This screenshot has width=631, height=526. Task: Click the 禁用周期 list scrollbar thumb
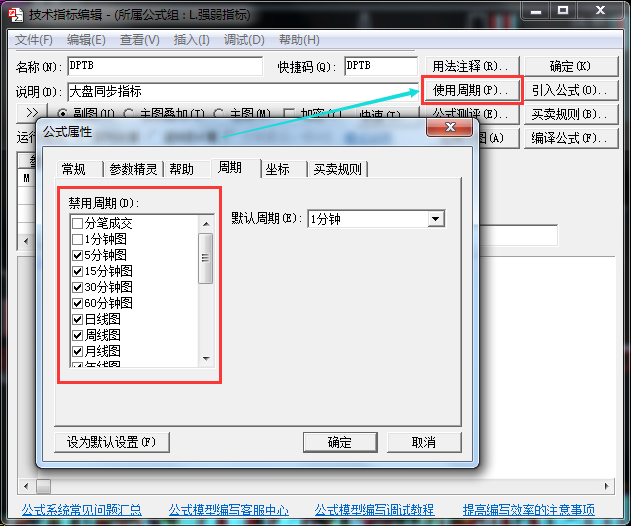(206, 258)
